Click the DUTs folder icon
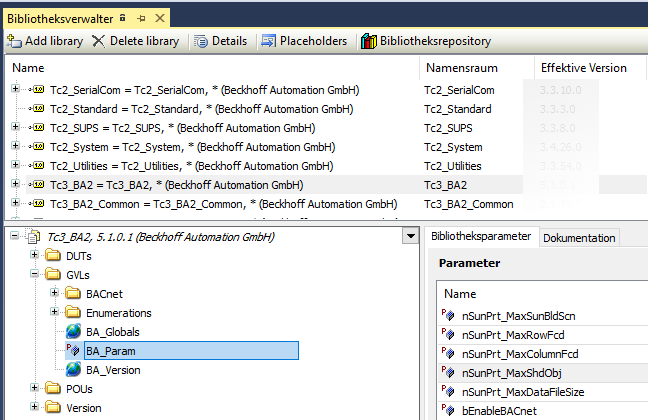This screenshot has width=648, height=420. [x=53, y=255]
